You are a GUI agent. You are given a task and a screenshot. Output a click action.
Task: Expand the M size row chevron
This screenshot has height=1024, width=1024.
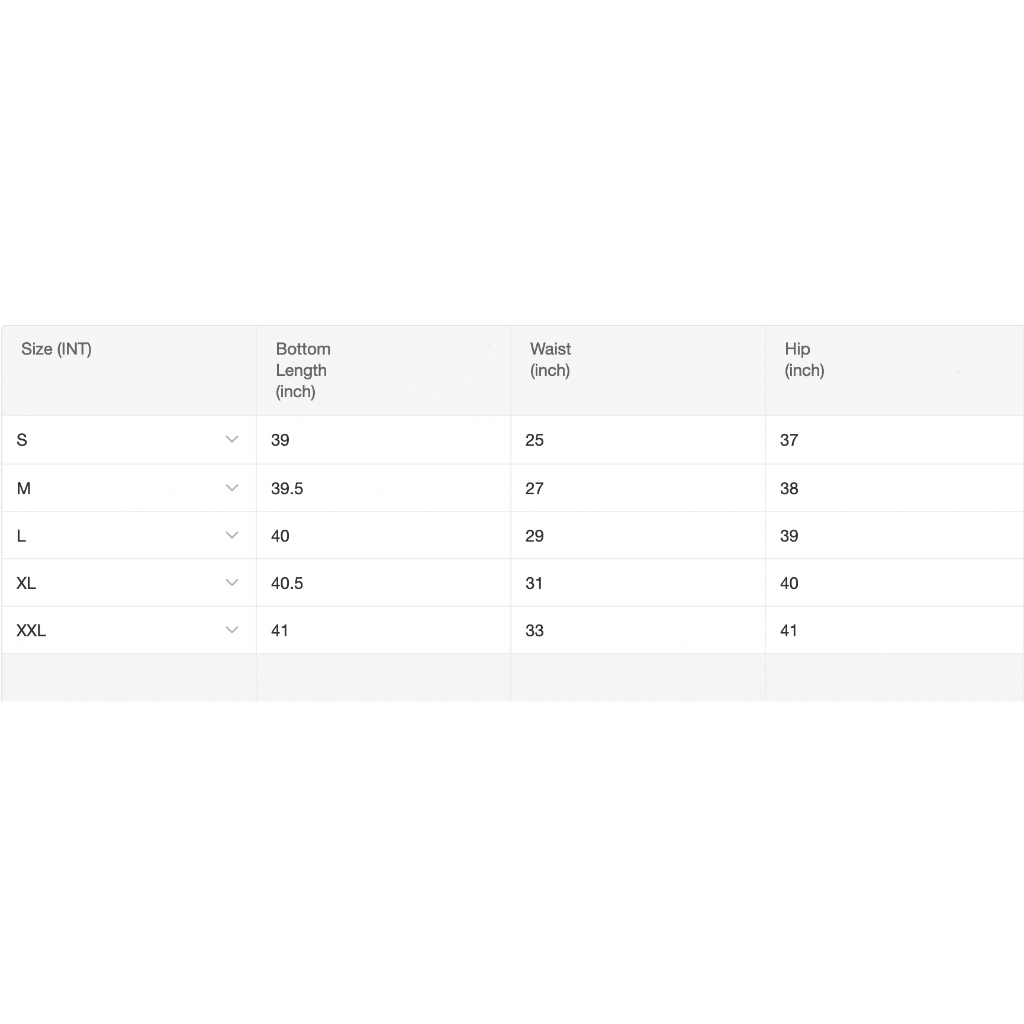(232, 488)
